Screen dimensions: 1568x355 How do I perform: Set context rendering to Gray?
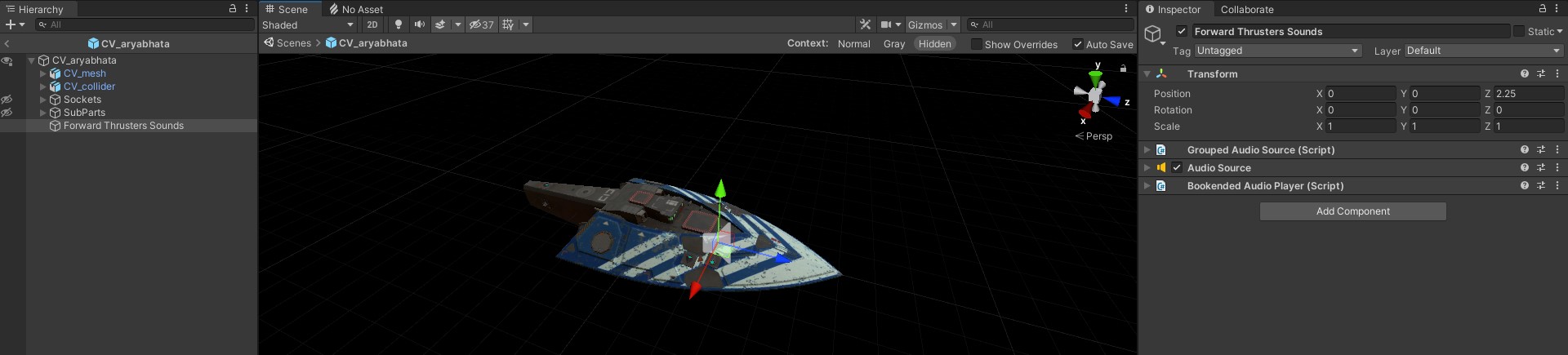coord(894,44)
